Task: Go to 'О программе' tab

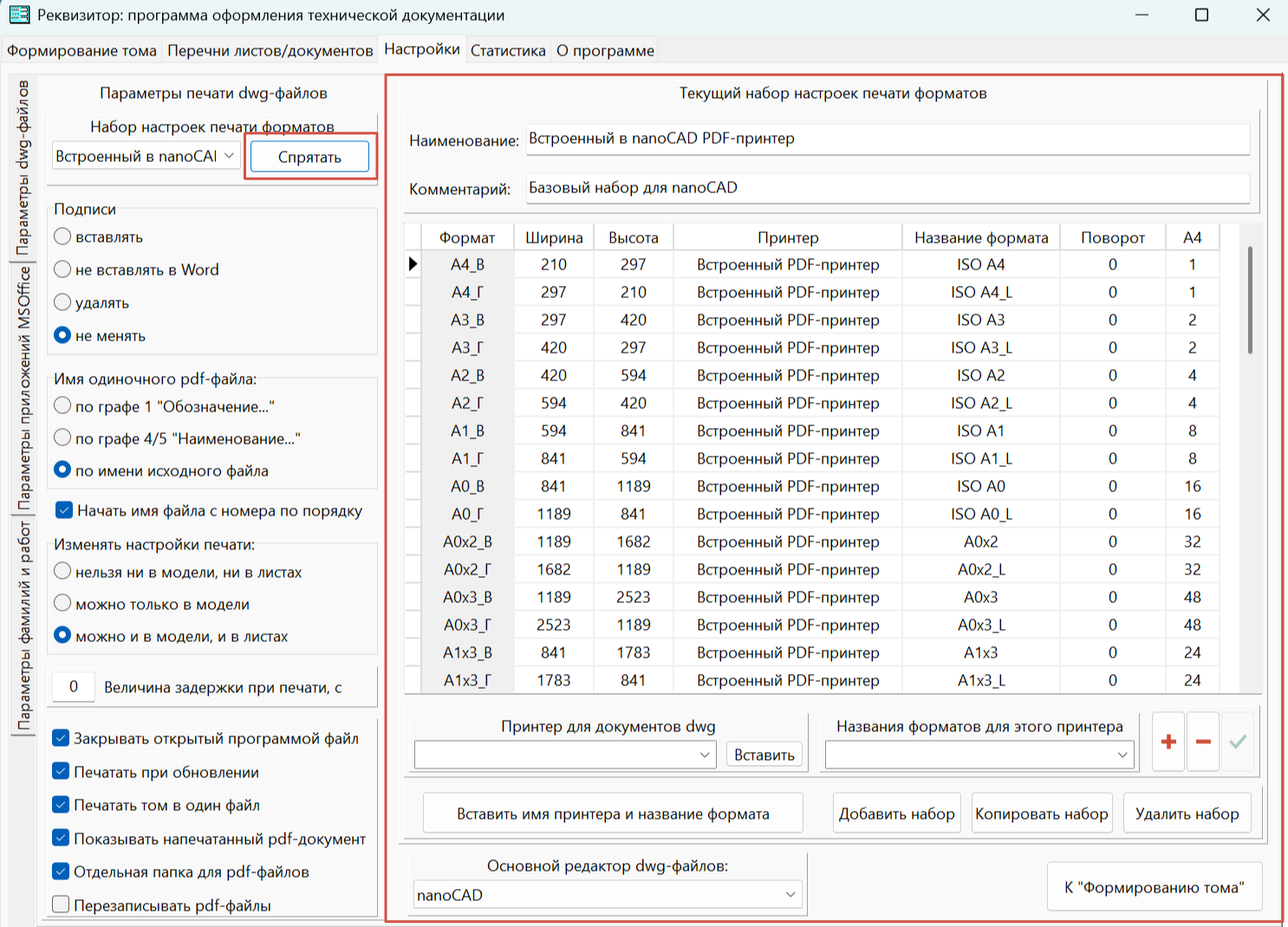Action: point(605,50)
